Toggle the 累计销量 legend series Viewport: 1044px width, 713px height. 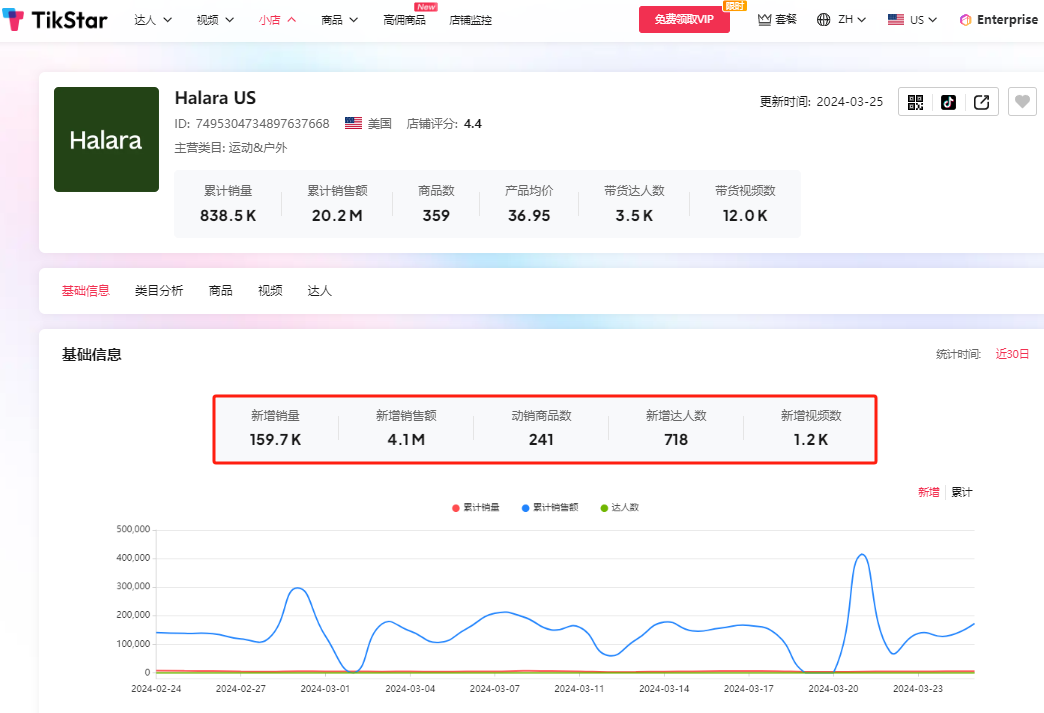pyautogui.click(x=476, y=507)
